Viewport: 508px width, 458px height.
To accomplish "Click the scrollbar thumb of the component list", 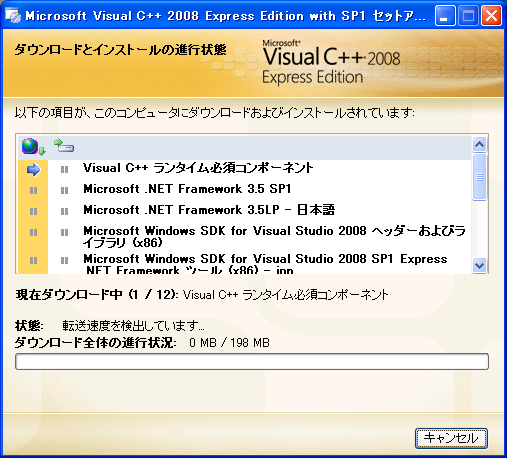I will tap(479, 177).
